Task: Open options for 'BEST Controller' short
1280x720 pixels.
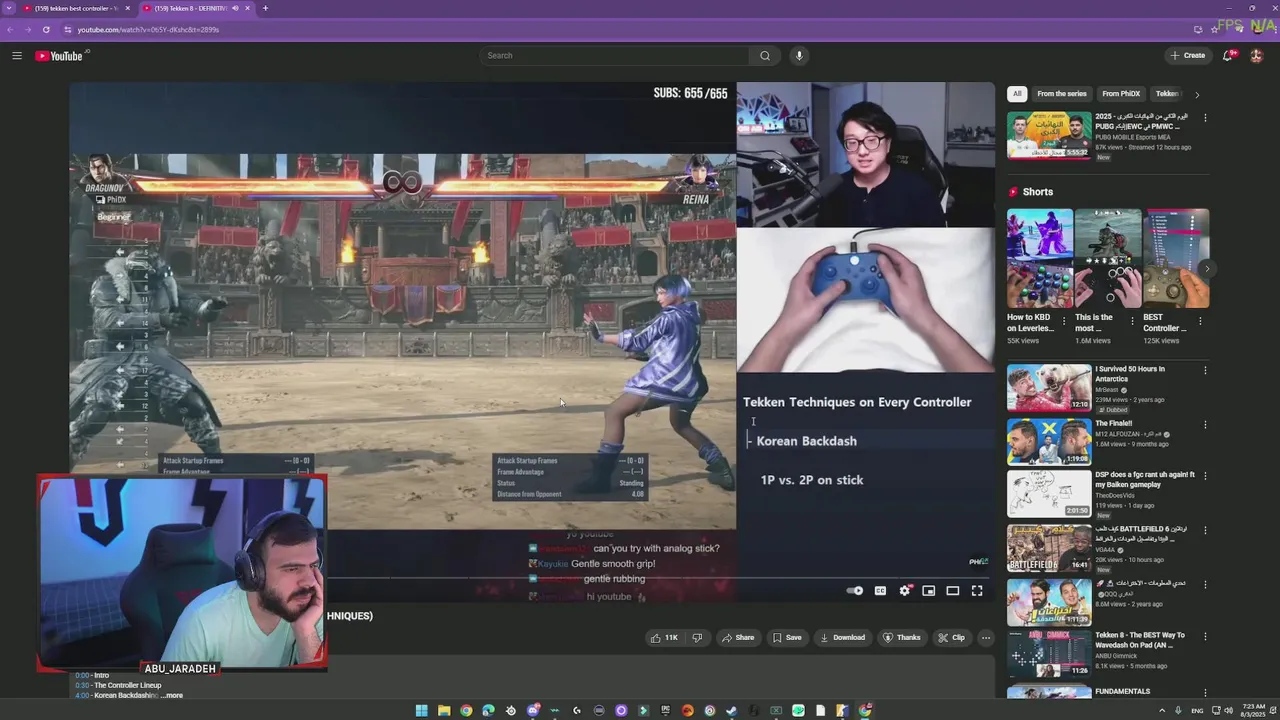Action: click(x=1200, y=321)
